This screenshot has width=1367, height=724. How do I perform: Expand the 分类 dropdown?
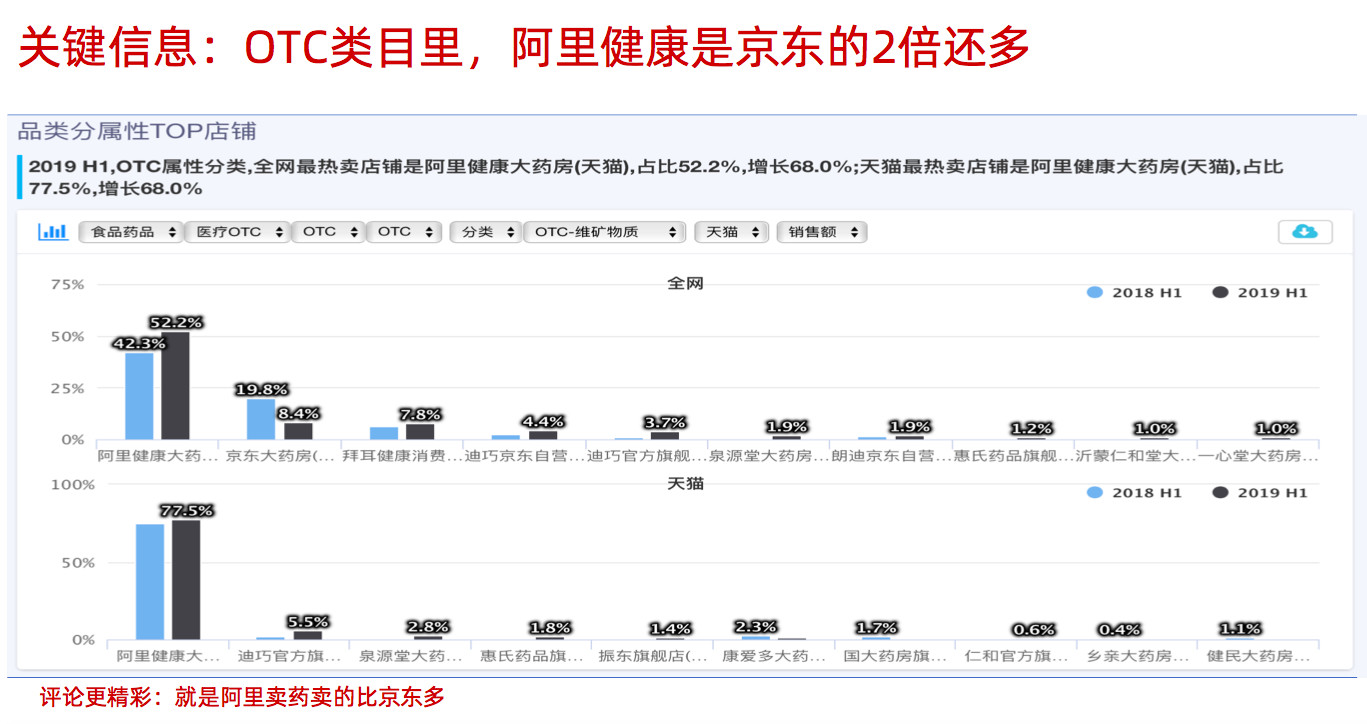click(x=486, y=232)
